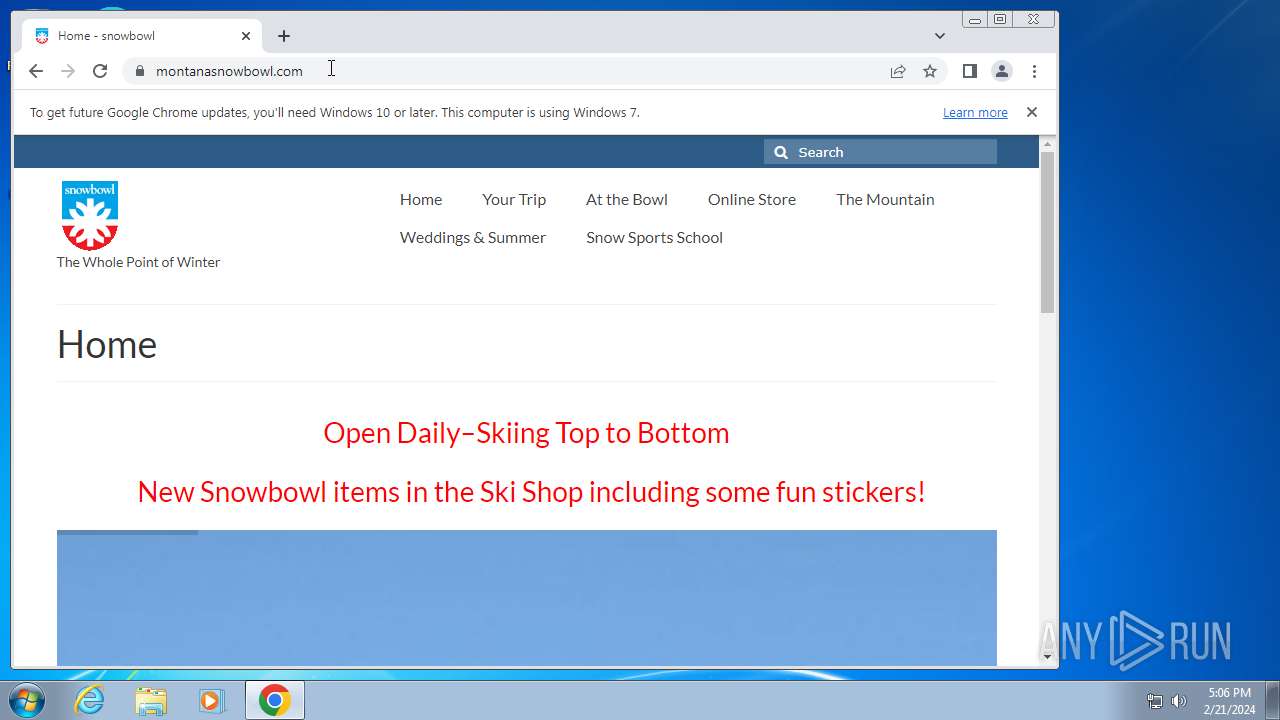Click the Home page heading

(107, 344)
